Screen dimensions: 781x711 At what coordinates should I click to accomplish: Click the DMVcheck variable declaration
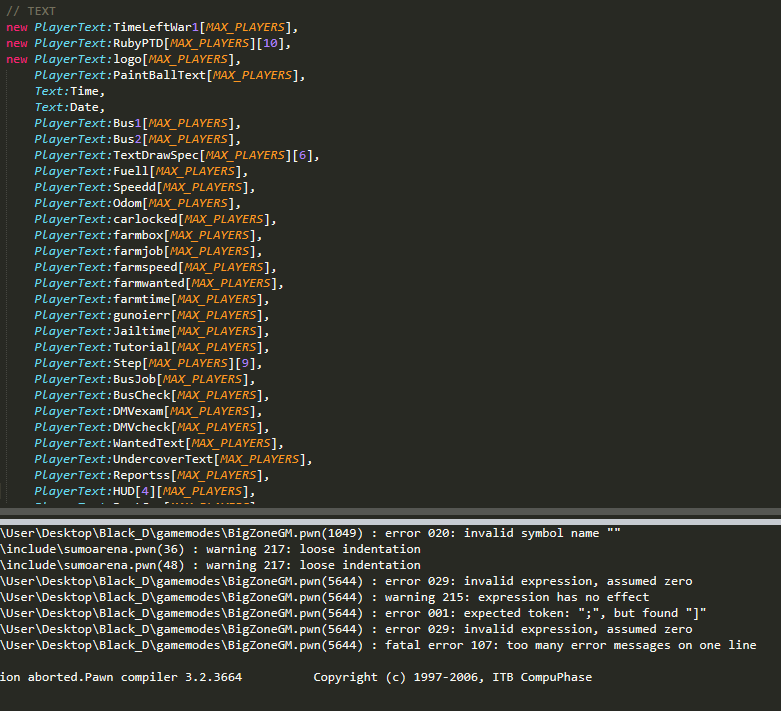tap(152, 427)
